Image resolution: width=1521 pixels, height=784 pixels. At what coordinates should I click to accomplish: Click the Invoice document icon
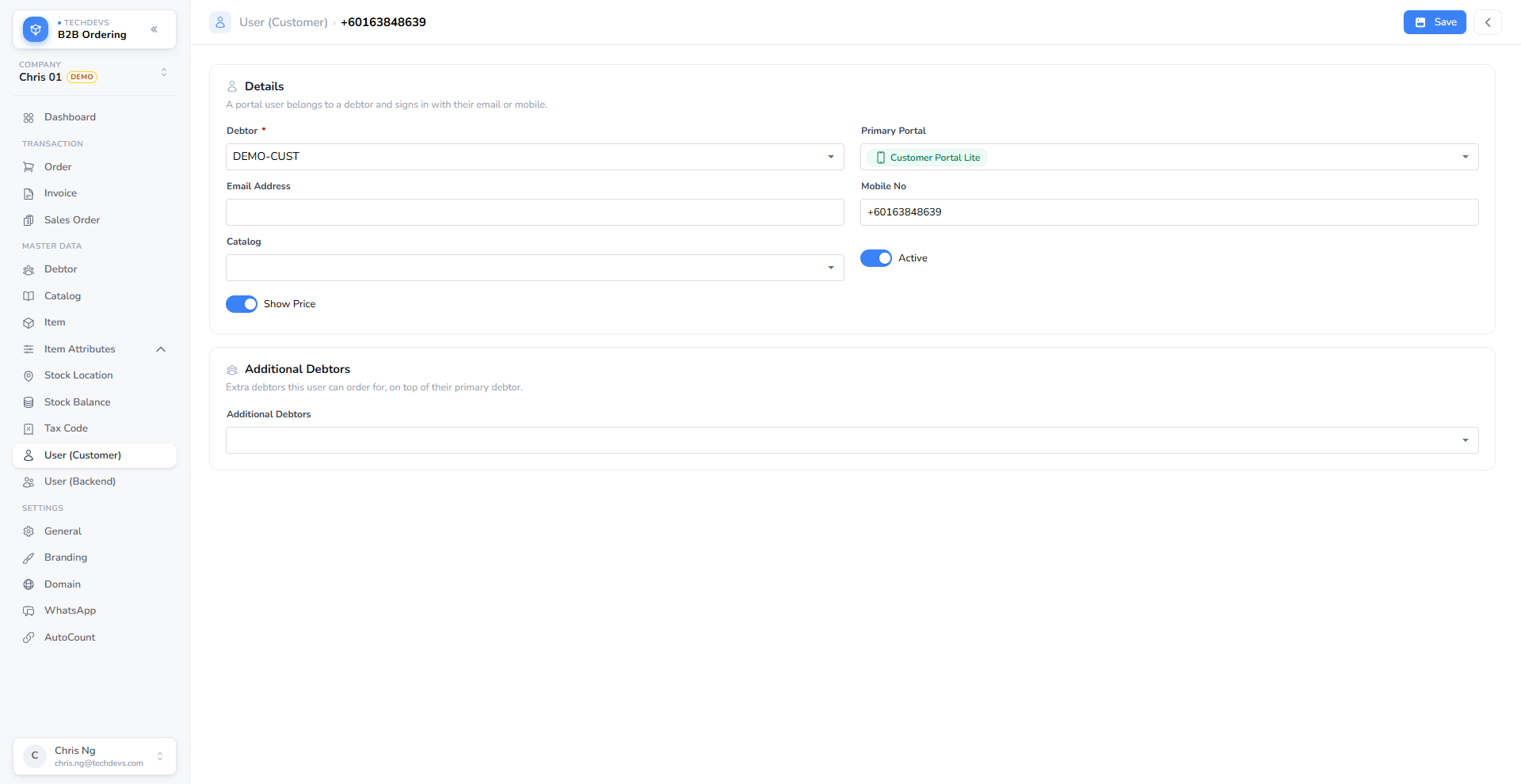click(29, 193)
